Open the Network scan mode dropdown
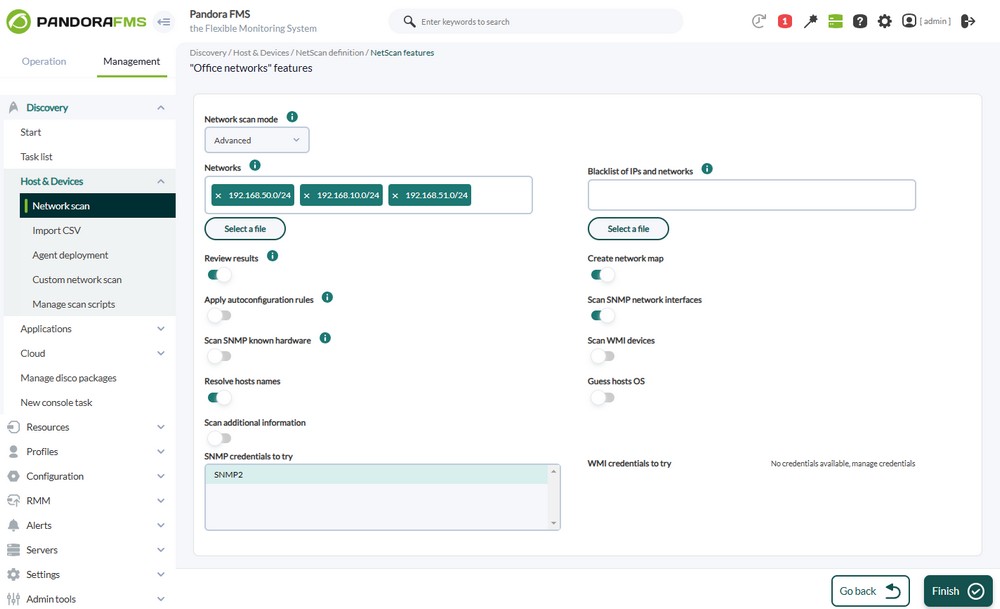The width and height of the screenshot is (1000, 609). 257,140
